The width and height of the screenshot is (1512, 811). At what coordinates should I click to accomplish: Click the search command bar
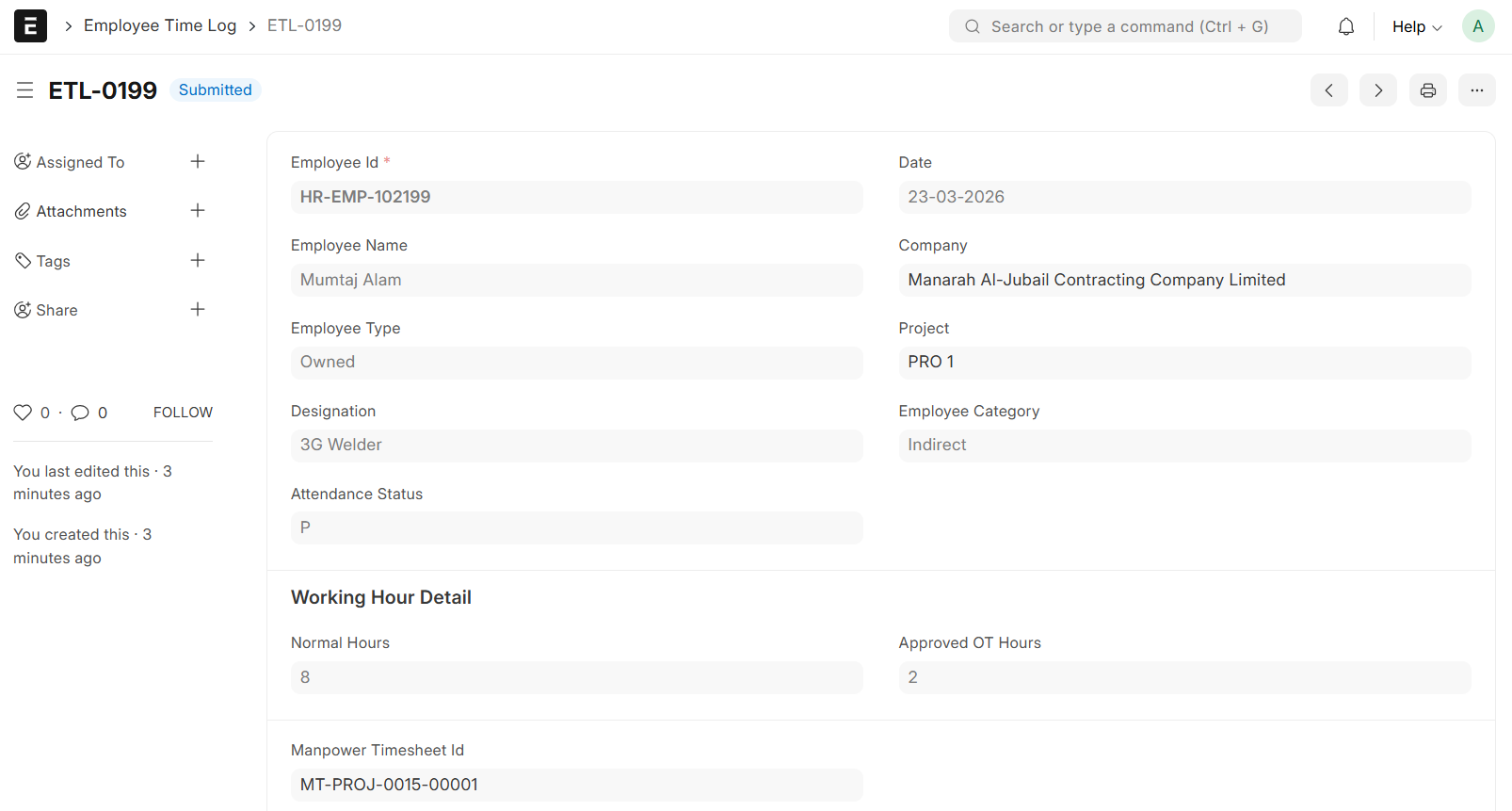(1125, 26)
